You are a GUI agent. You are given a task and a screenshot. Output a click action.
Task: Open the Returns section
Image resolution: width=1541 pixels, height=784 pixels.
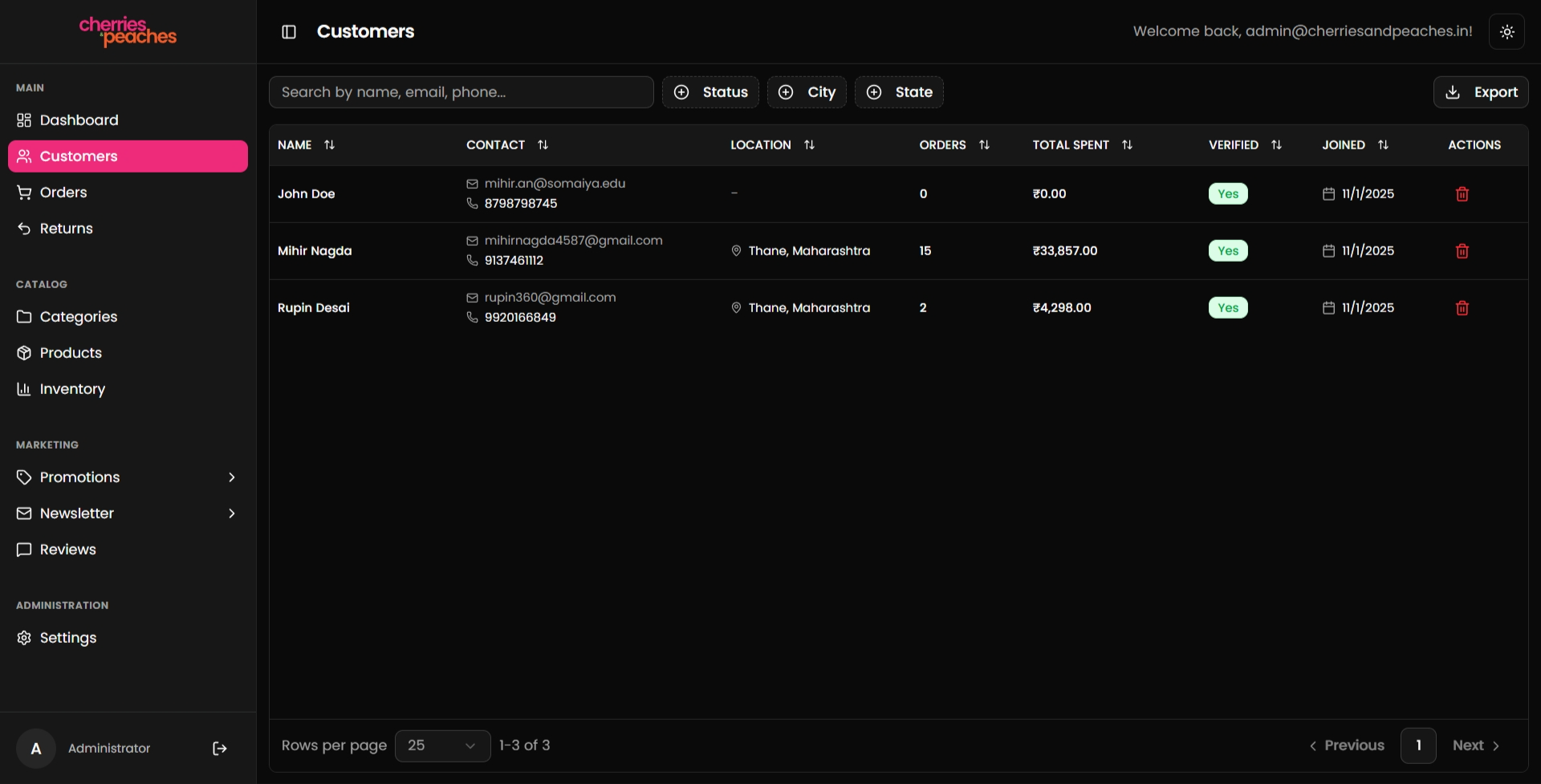click(128, 228)
